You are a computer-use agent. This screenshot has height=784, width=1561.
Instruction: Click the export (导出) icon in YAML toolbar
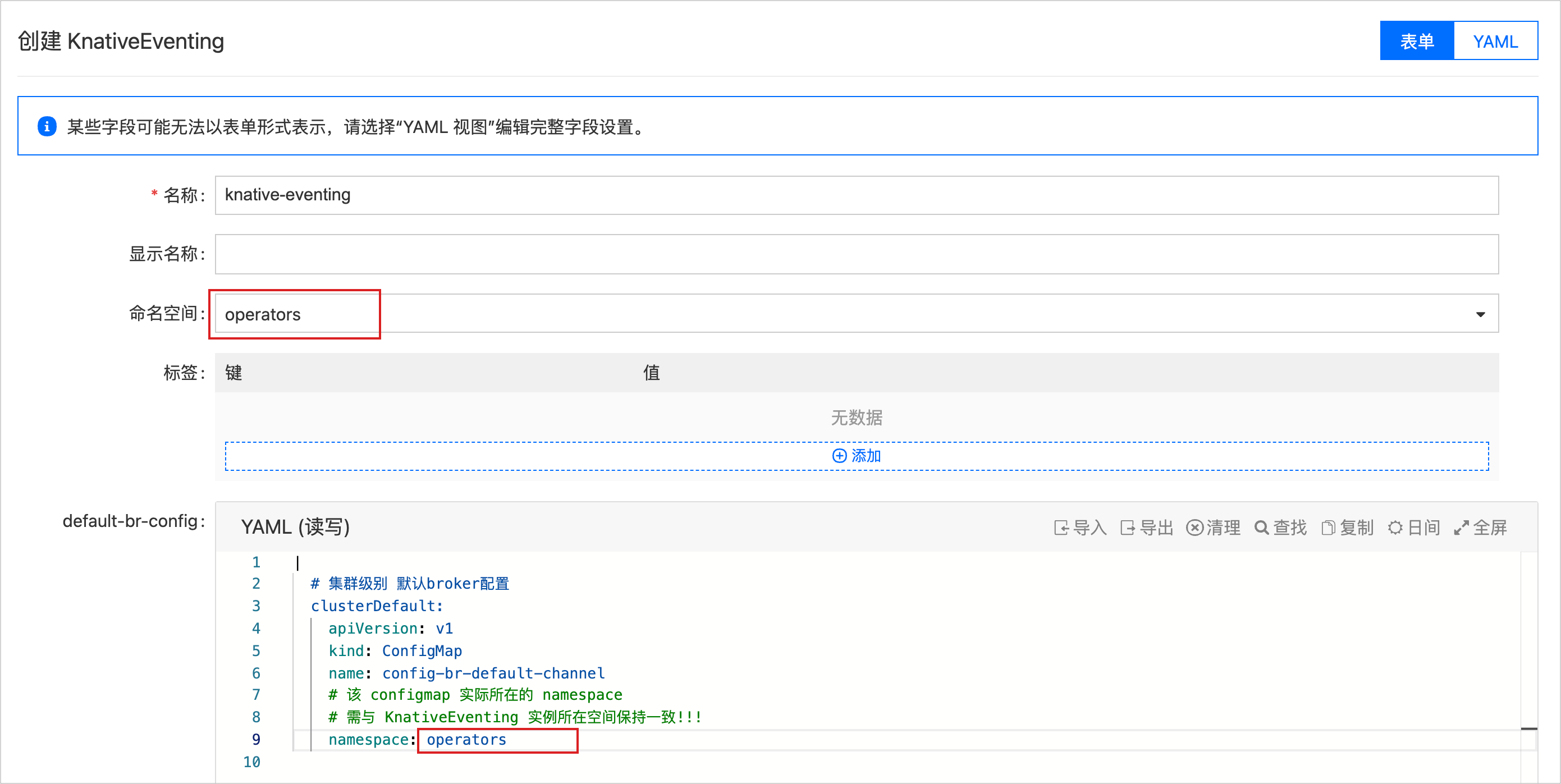point(1128,528)
